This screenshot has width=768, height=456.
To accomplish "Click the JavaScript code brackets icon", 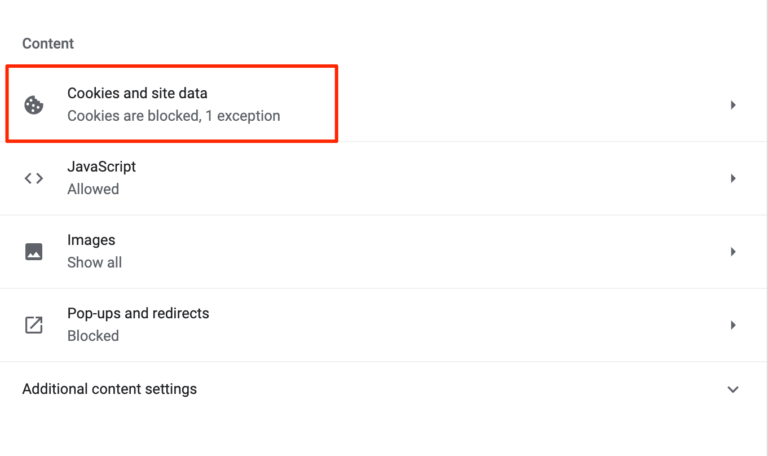I will pos(34,178).
